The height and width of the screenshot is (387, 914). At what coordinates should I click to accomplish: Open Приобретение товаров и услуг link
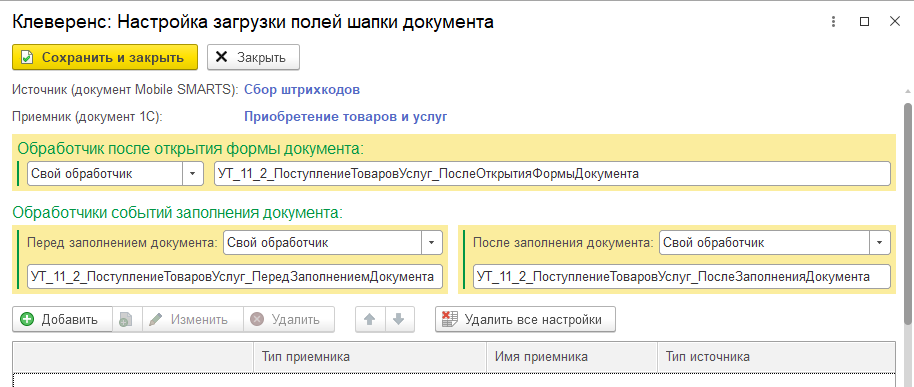[346, 117]
